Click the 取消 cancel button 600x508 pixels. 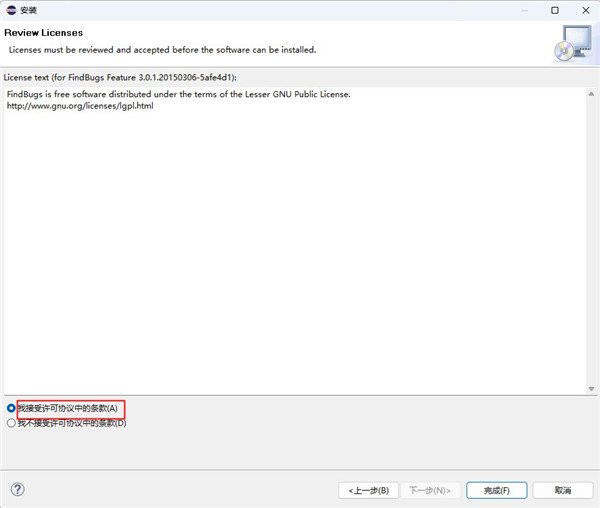pos(563,490)
